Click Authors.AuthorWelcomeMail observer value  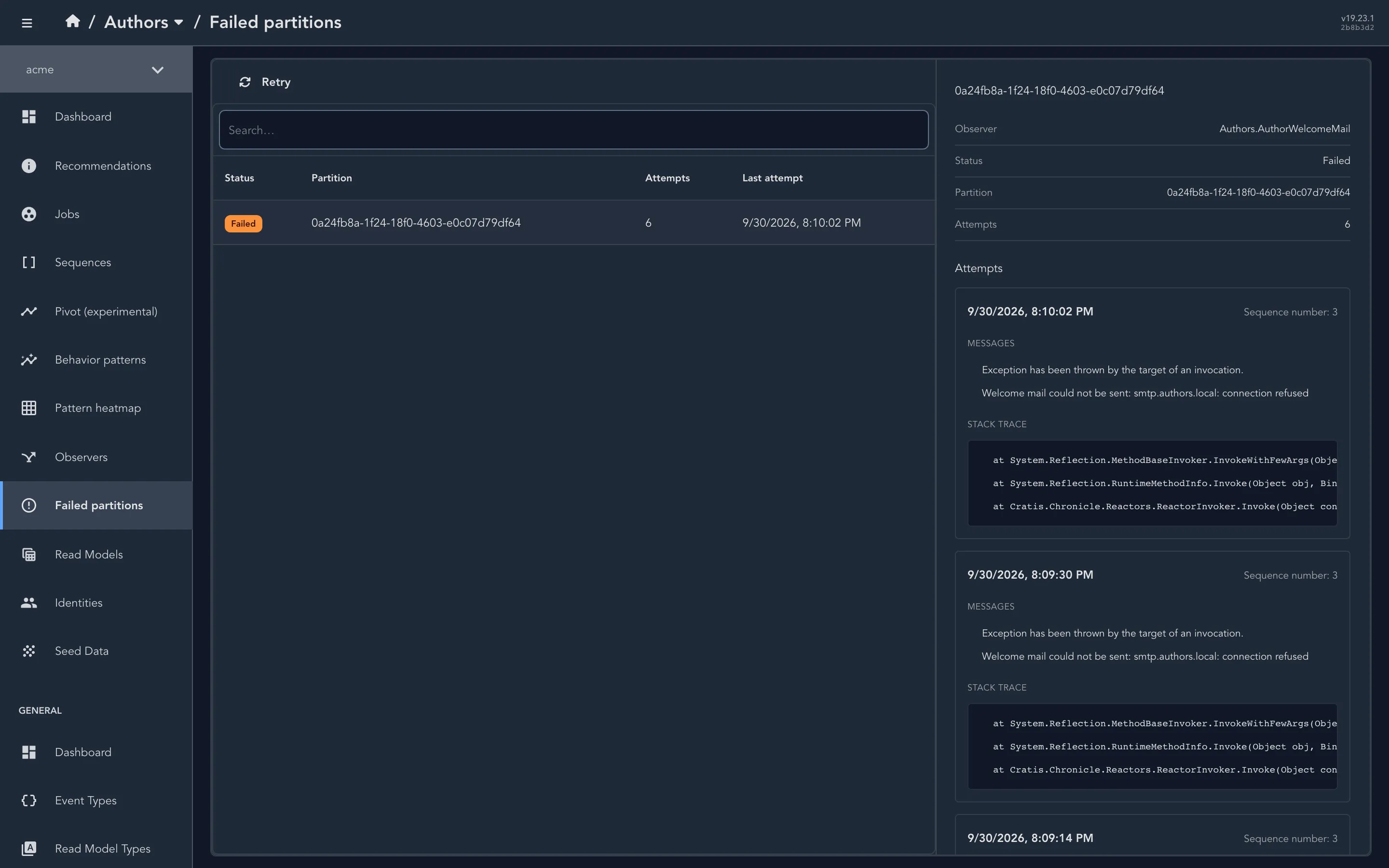(1284, 129)
